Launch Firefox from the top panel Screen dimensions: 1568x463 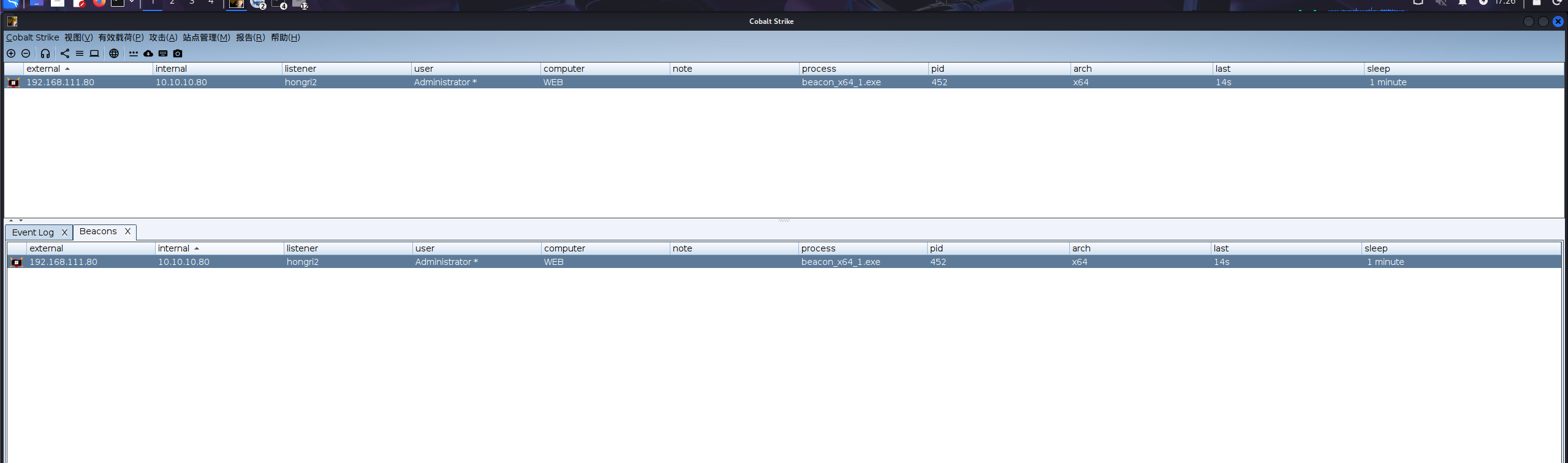click(x=99, y=3)
